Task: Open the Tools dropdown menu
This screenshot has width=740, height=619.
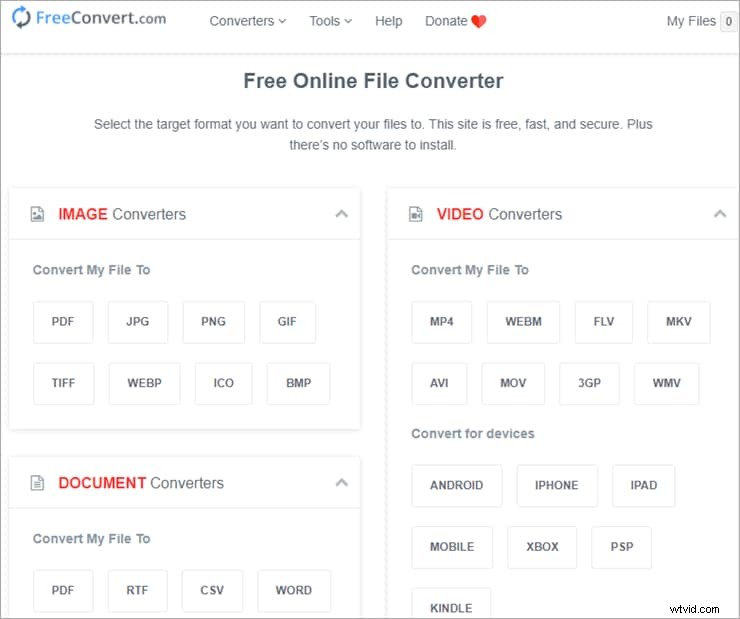Action: coord(330,21)
